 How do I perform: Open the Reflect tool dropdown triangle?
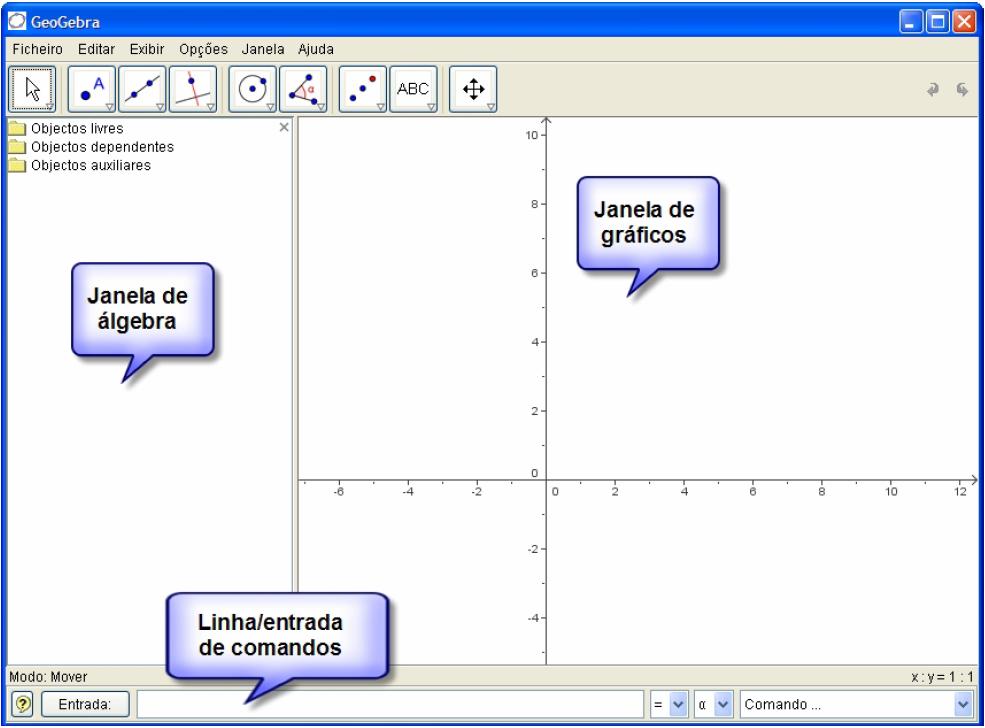pyautogui.click(x=381, y=107)
